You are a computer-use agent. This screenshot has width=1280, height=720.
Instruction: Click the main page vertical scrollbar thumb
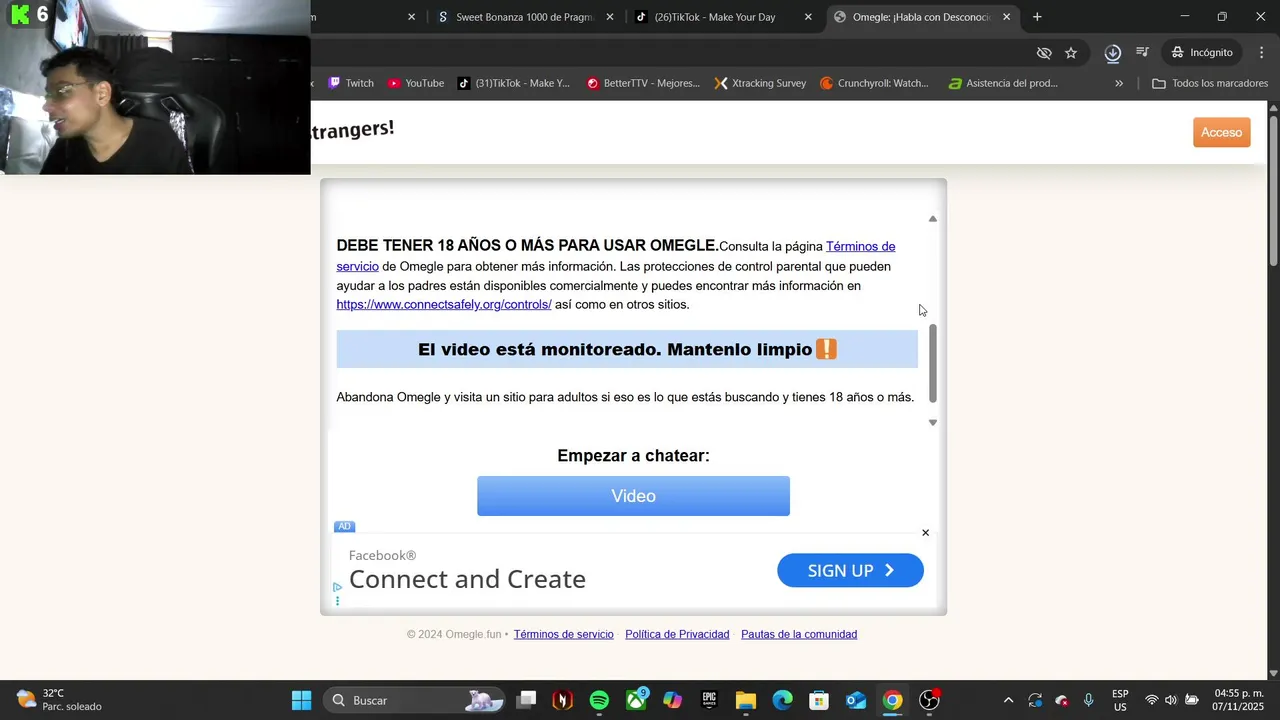[x=1273, y=190]
